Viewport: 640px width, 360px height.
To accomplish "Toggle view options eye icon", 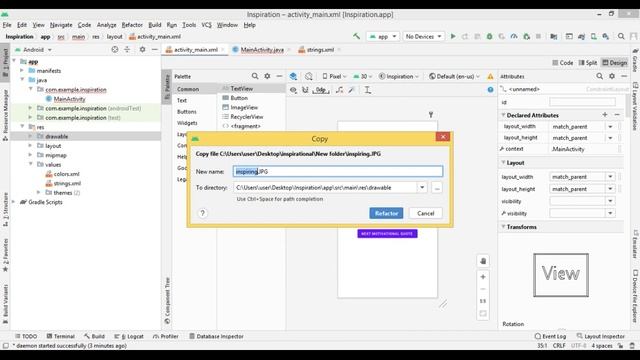I will [293, 90].
